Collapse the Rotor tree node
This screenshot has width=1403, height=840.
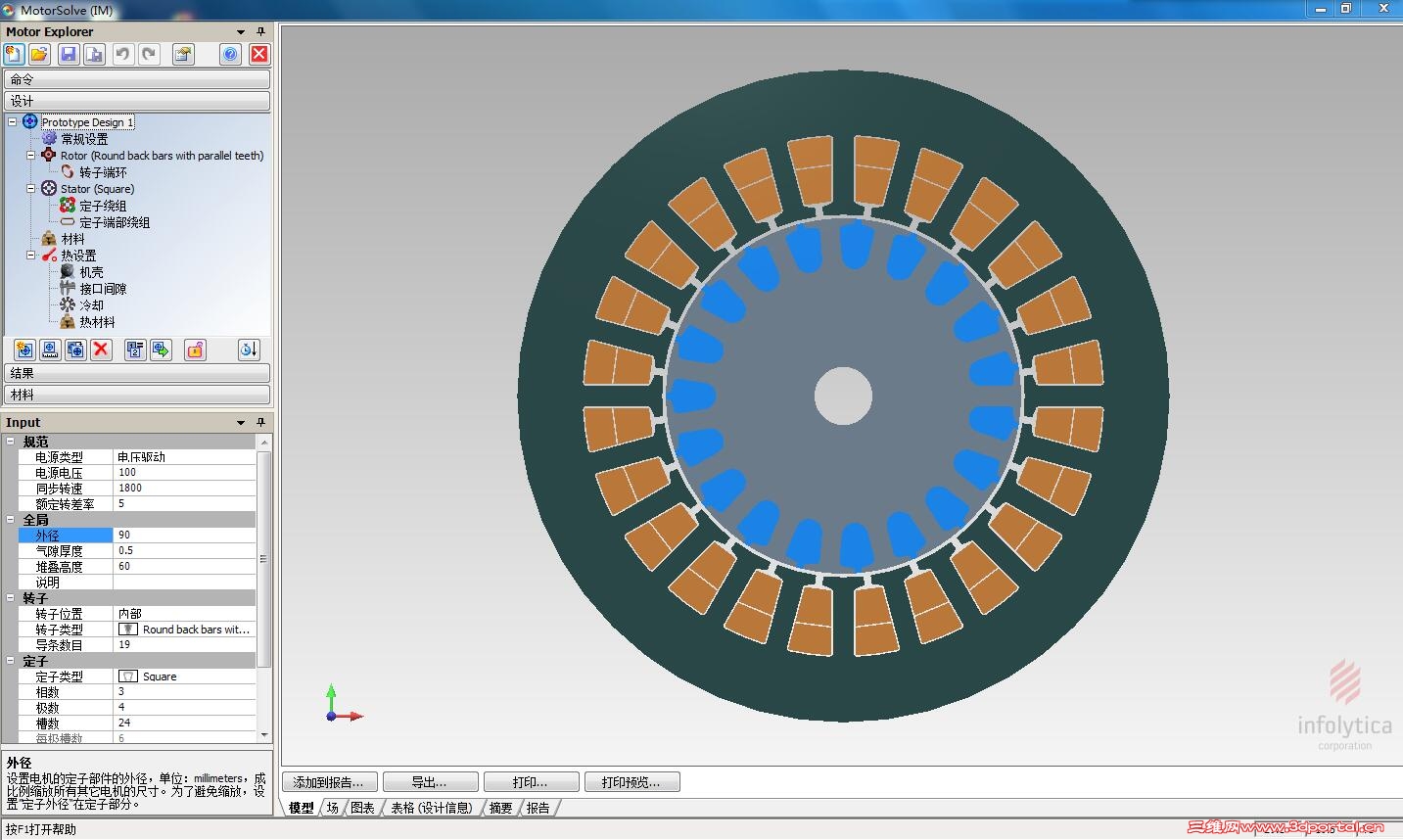[x=30, y=156]
